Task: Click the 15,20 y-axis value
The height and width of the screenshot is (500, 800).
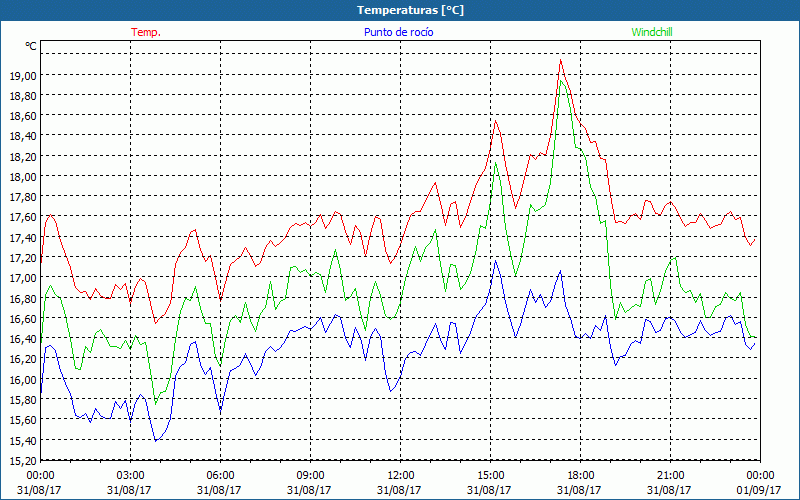Action: coord(23,460)
